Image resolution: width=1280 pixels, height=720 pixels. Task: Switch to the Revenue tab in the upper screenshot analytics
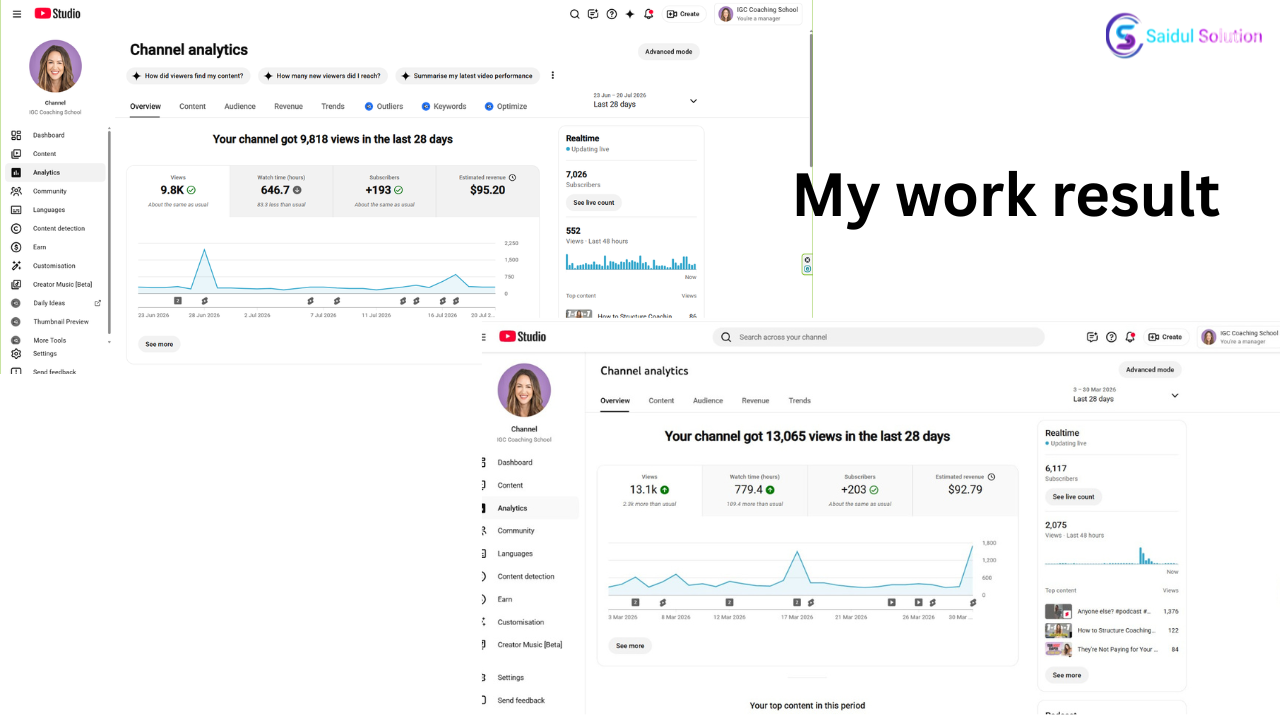[x=288, y=106]
